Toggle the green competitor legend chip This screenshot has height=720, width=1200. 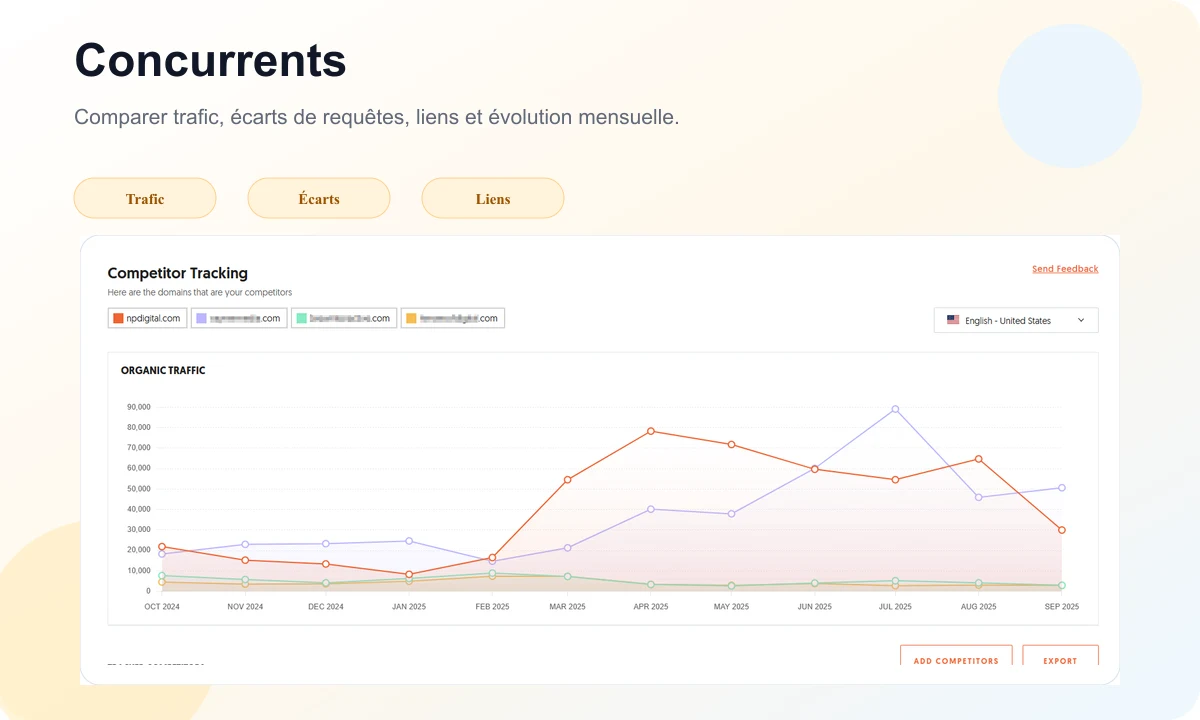[344, 318]
